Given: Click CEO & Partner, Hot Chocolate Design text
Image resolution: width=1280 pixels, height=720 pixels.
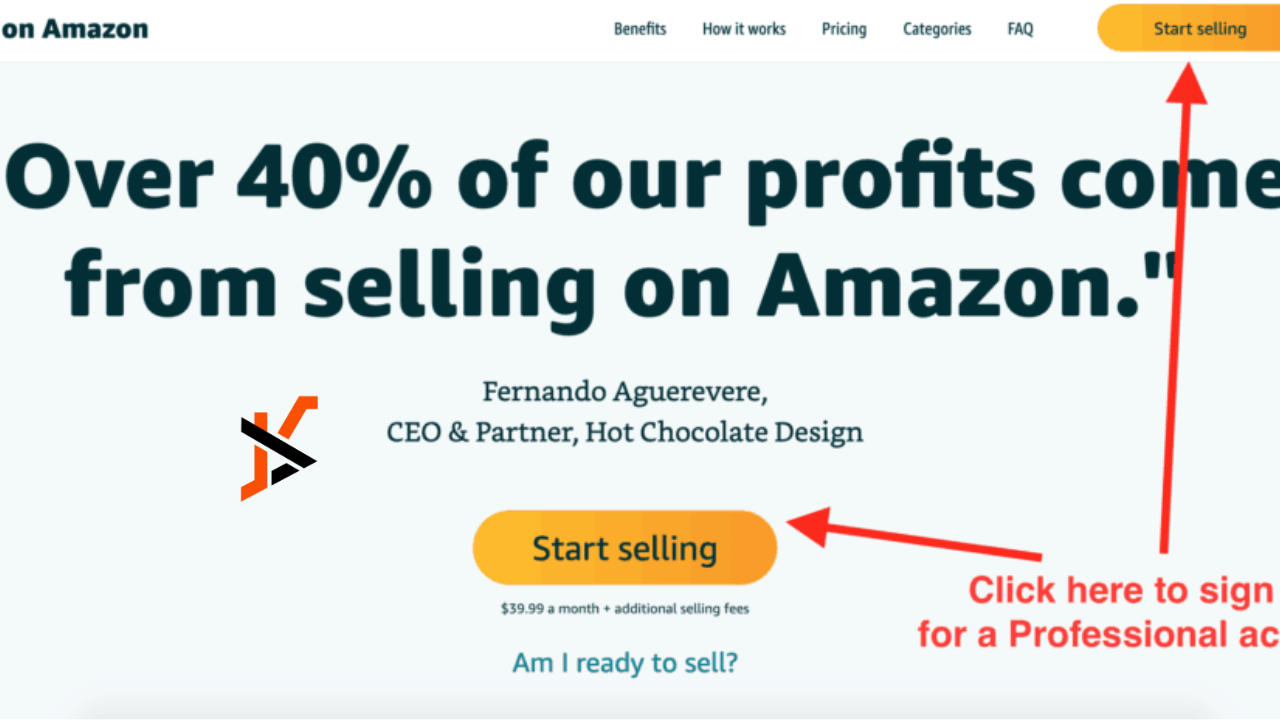Looking at the screenshot, I should point(625,433).
